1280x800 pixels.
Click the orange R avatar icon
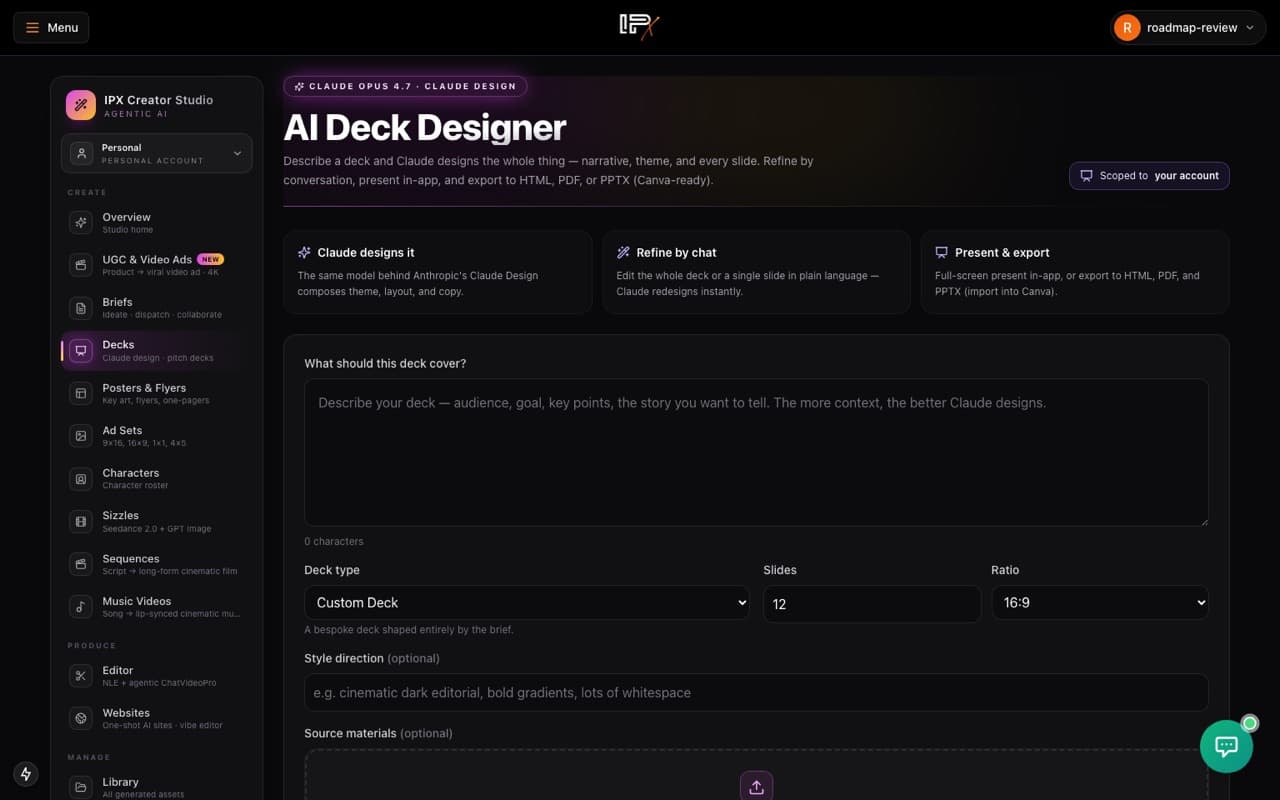pyautogui.click(x=1127, y=27)
